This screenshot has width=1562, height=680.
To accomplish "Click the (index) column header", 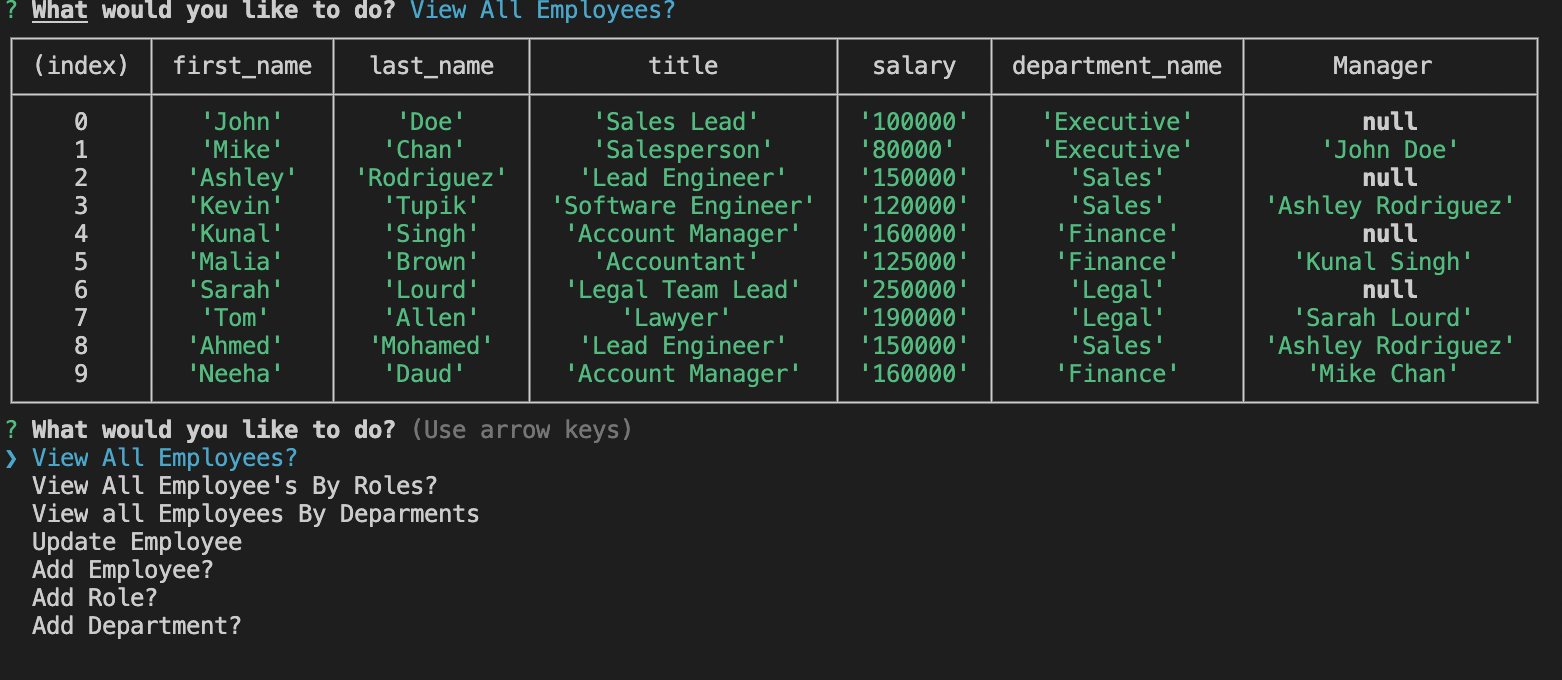I will pyautogui.click(x=81, y=66).
